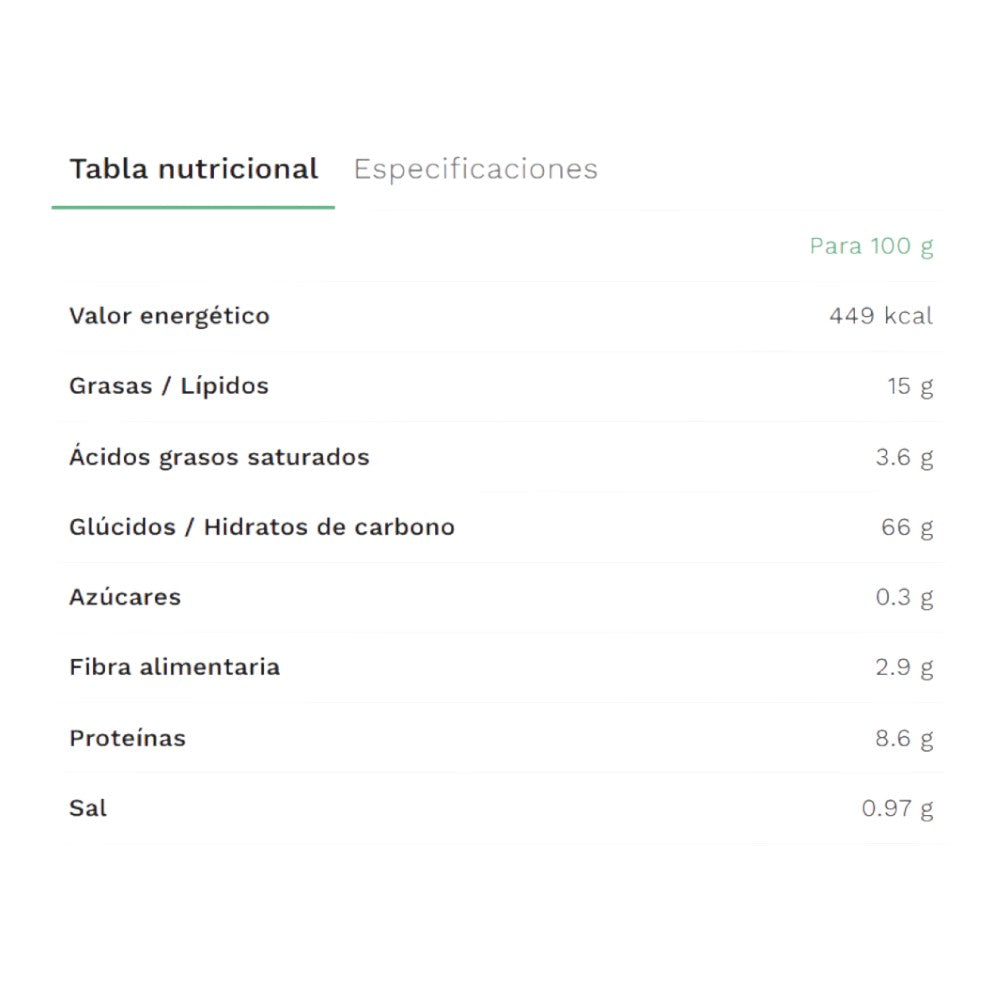Click the 15 g fat value
The height and width of the screenshot is (1000, 1000).
[909, 386]
